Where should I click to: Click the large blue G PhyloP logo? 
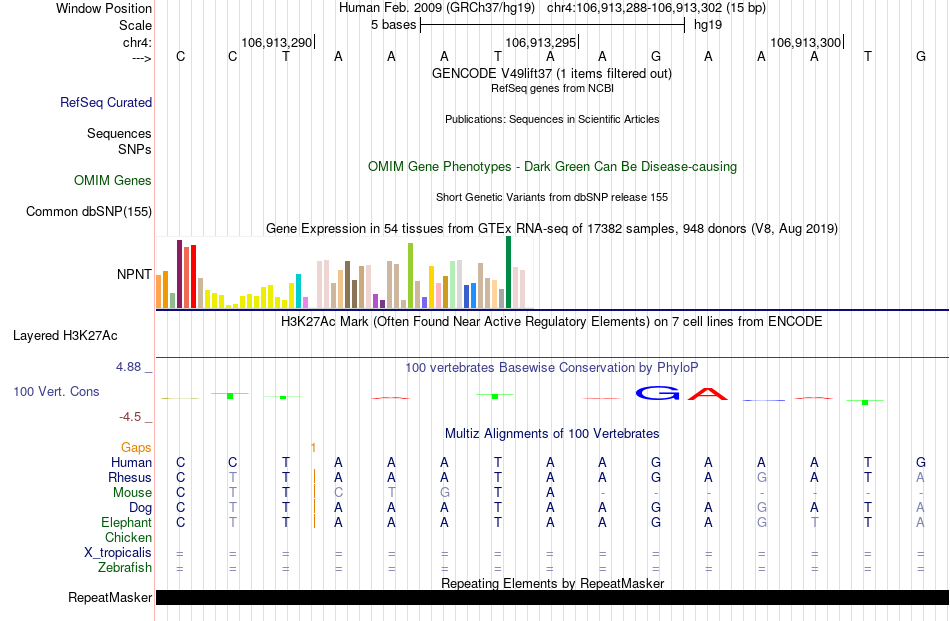[657, 393]
